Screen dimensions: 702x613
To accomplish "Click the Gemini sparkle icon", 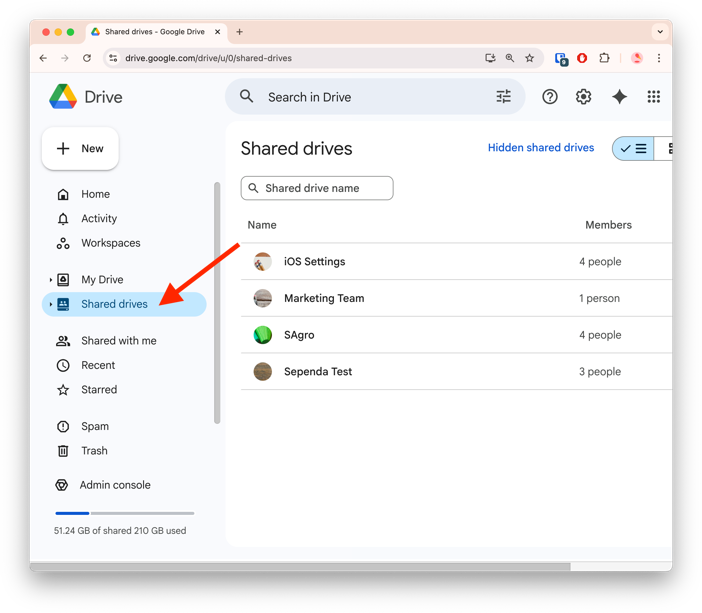I will point(620,97).
